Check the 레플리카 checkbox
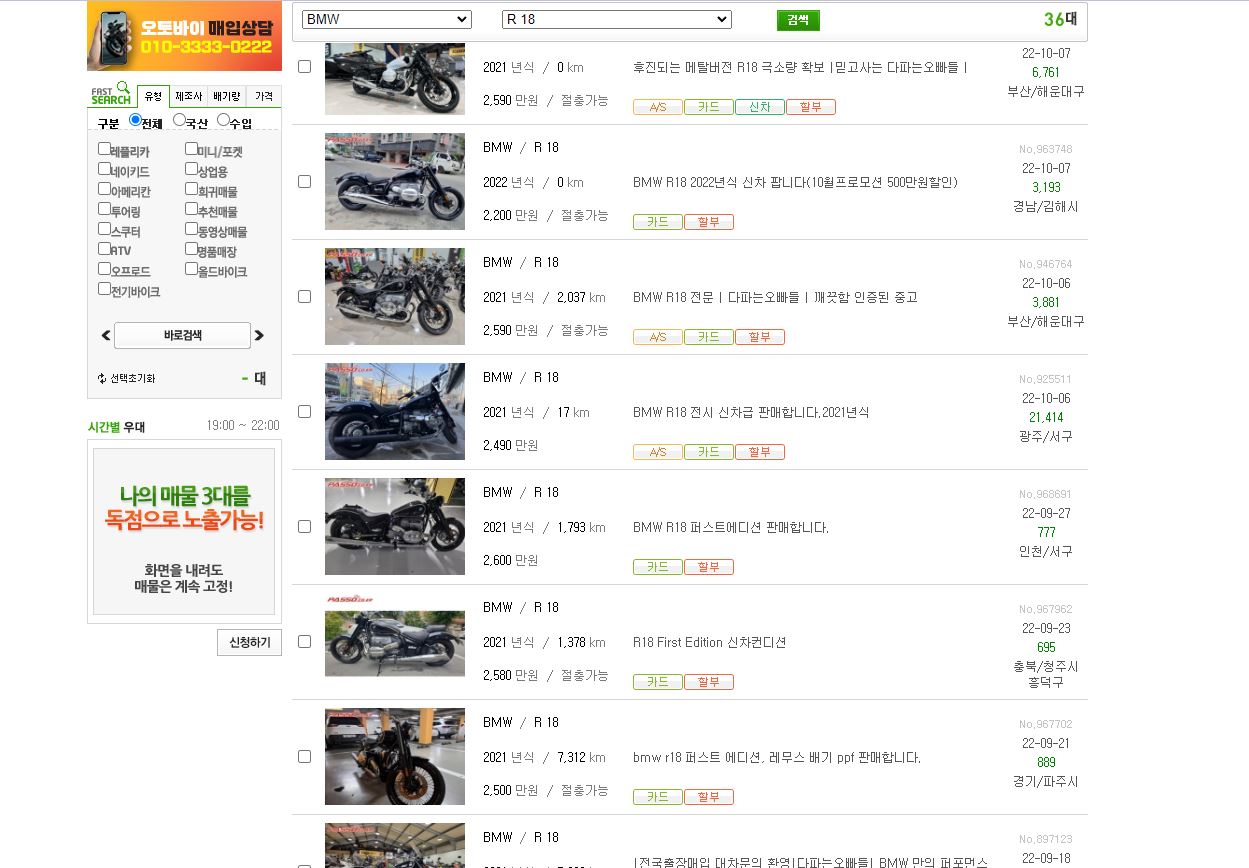This screenshot has width=1249, height=868. (x=104, y=149)
